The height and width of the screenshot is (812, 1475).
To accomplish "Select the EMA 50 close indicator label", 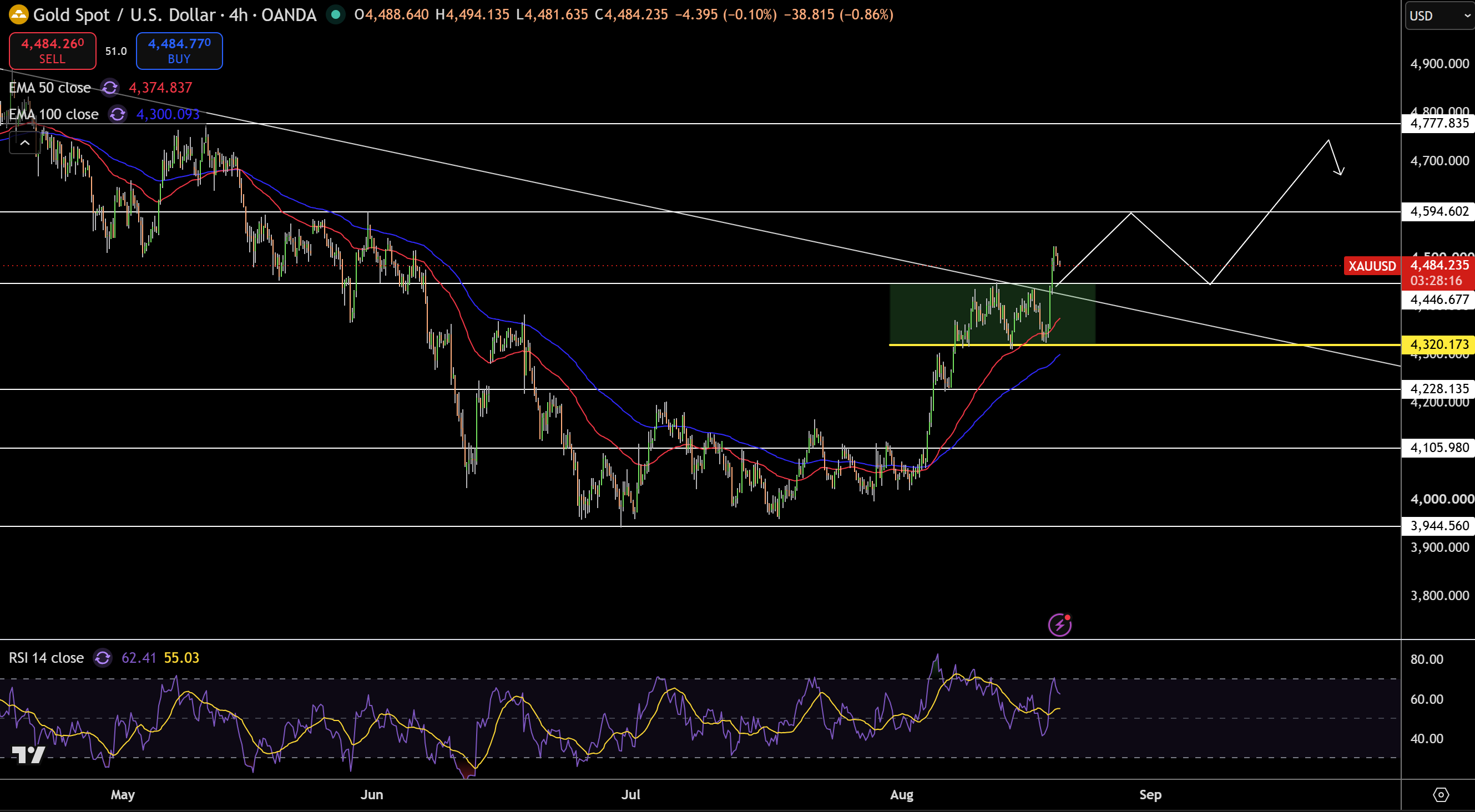I will (x=50, y=88).
